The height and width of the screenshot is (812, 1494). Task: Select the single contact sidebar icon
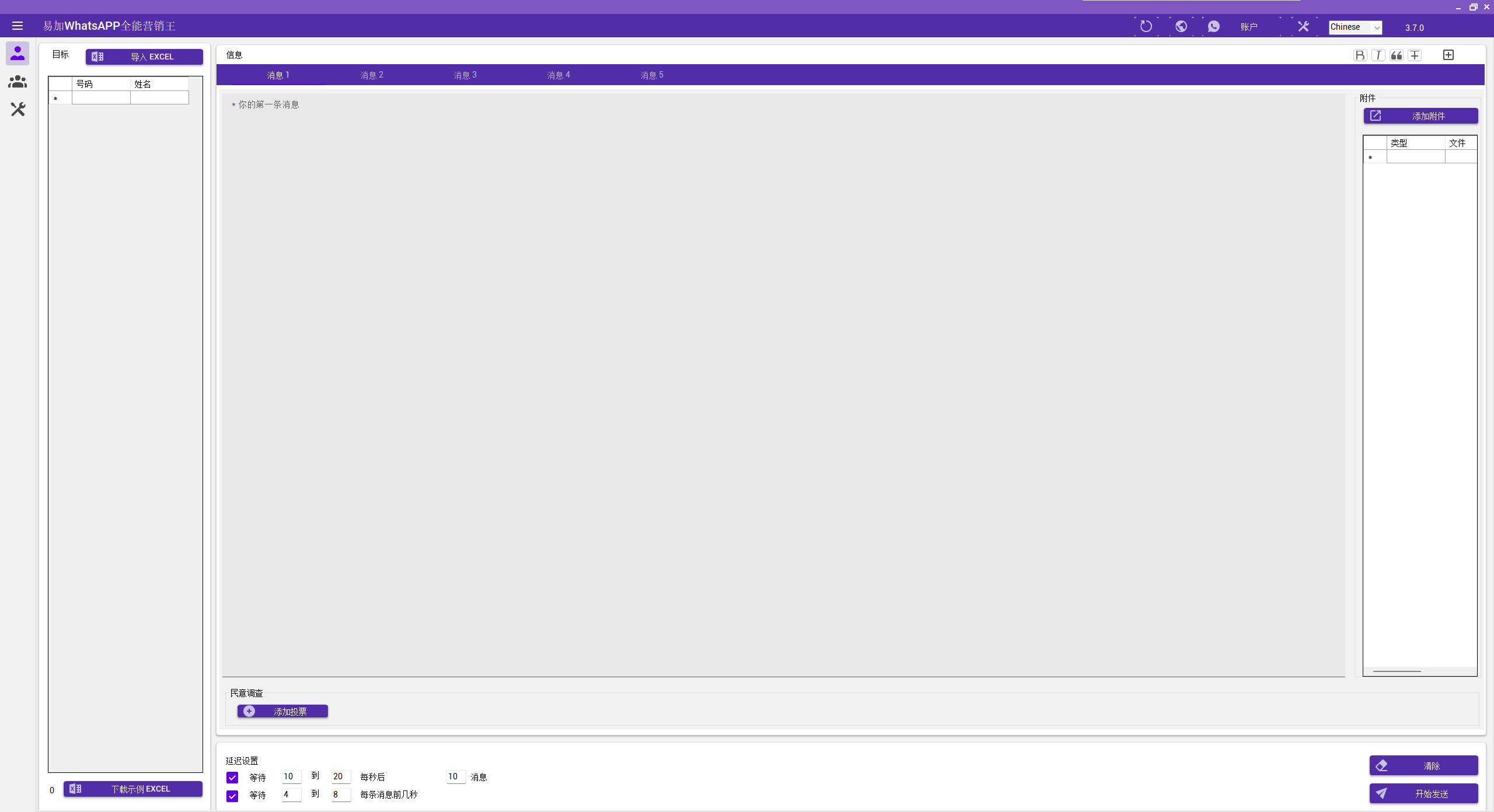point(18,53)
